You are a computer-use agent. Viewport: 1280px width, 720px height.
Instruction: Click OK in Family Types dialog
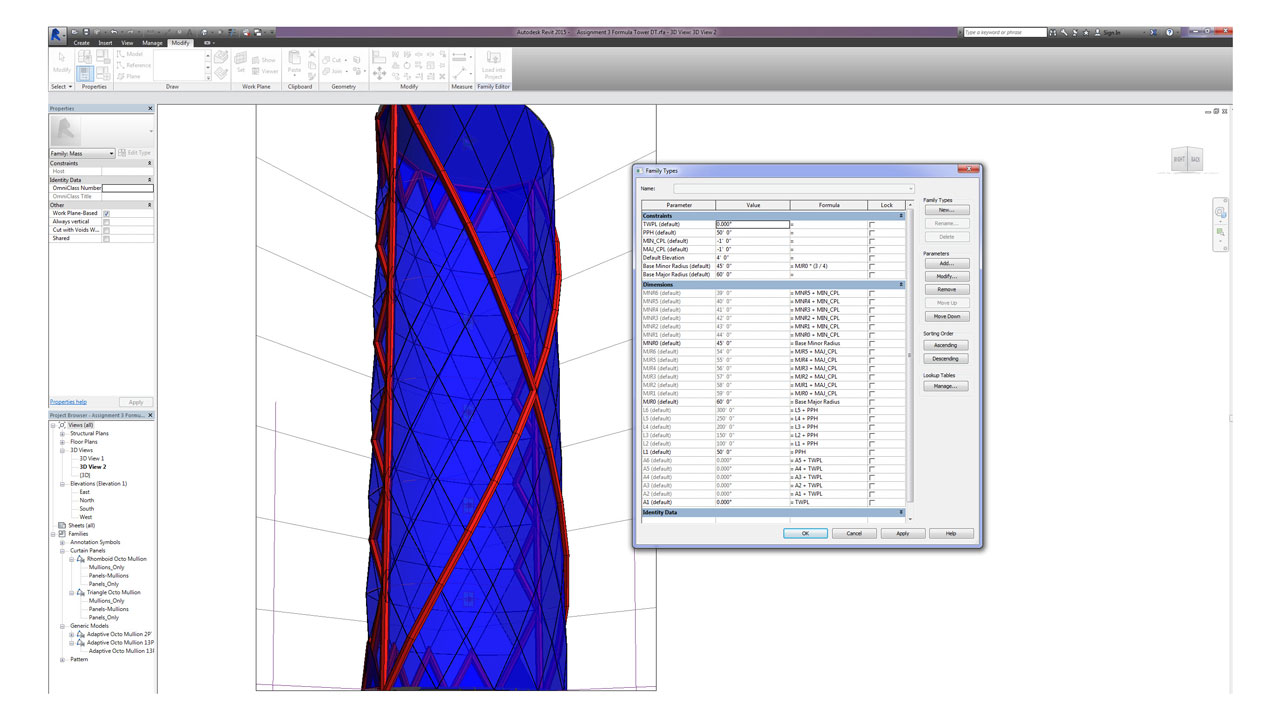(x=805, y=533)
